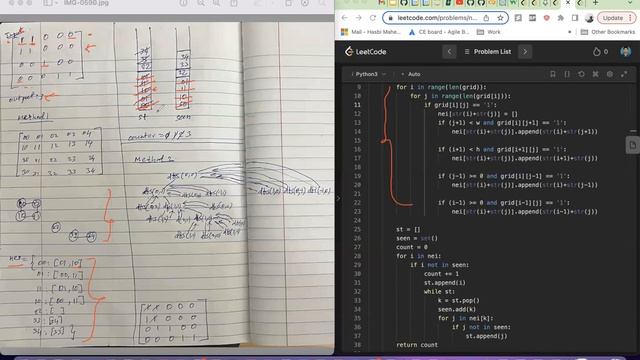Open the Auto dropdown in editor toolbar

pos(411,74)
